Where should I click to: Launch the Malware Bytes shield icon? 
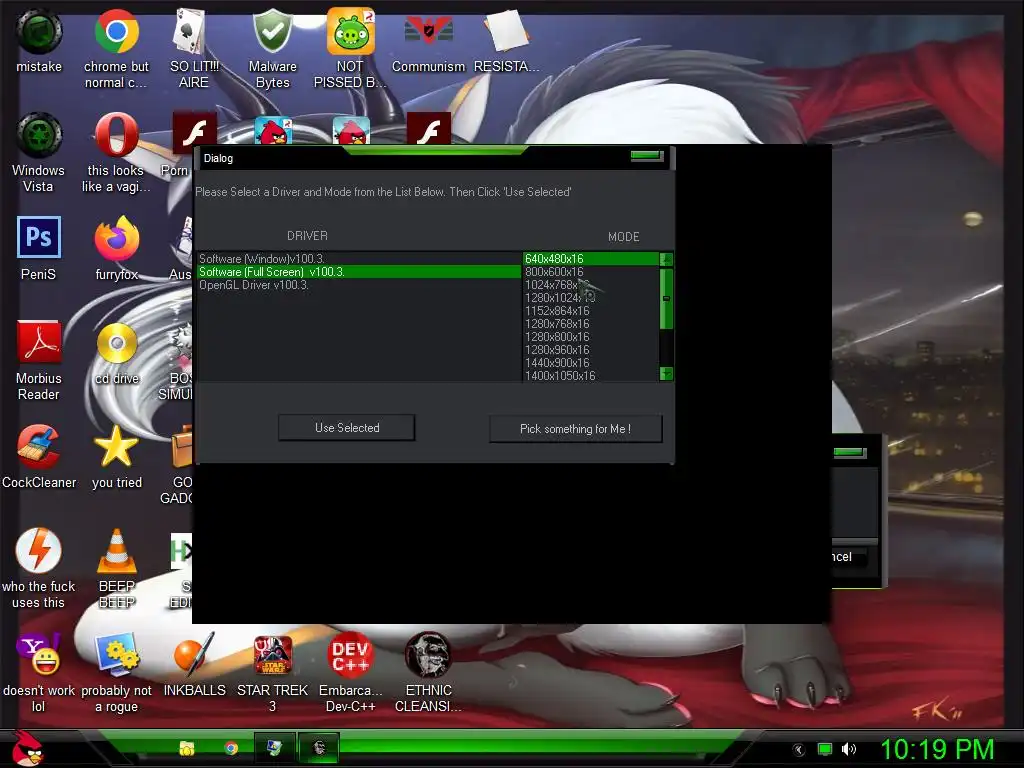[x=272, y=31]
